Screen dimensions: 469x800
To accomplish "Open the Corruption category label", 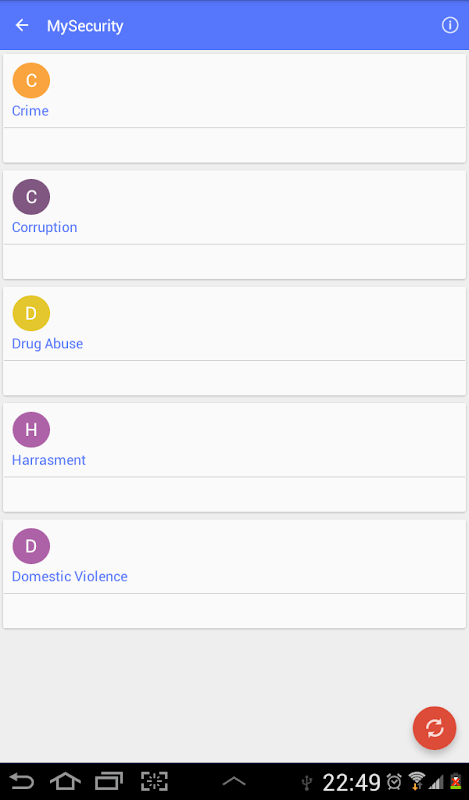I will tap(44, 228).
